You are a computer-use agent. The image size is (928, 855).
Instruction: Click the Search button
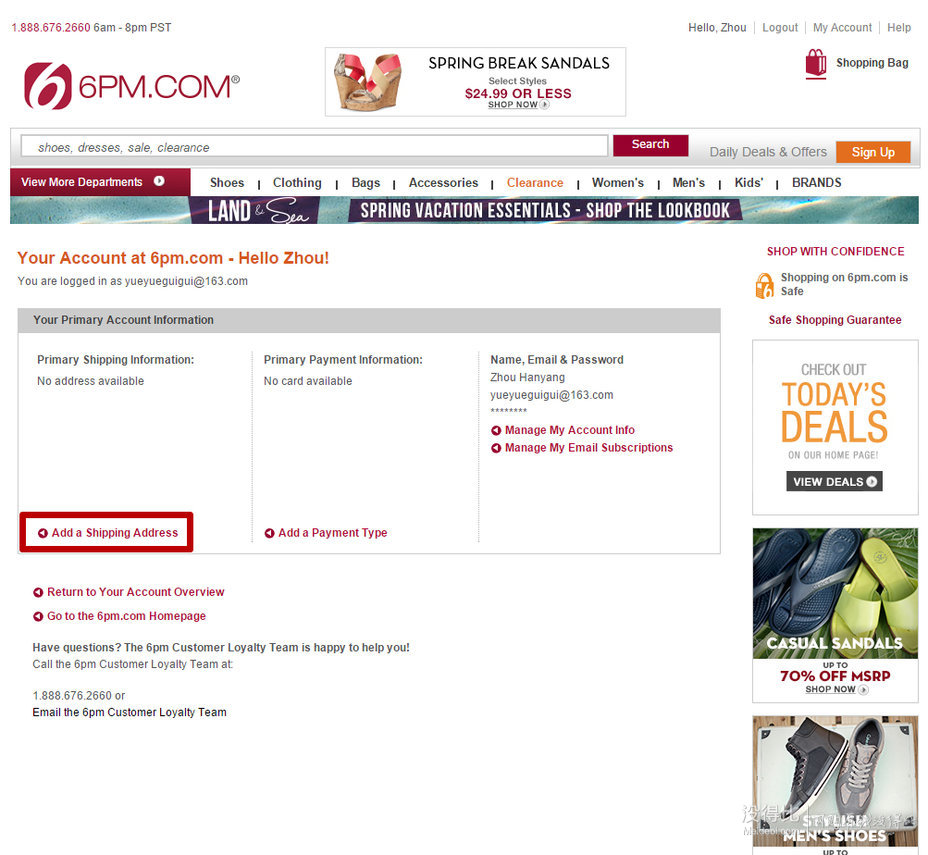650,145
